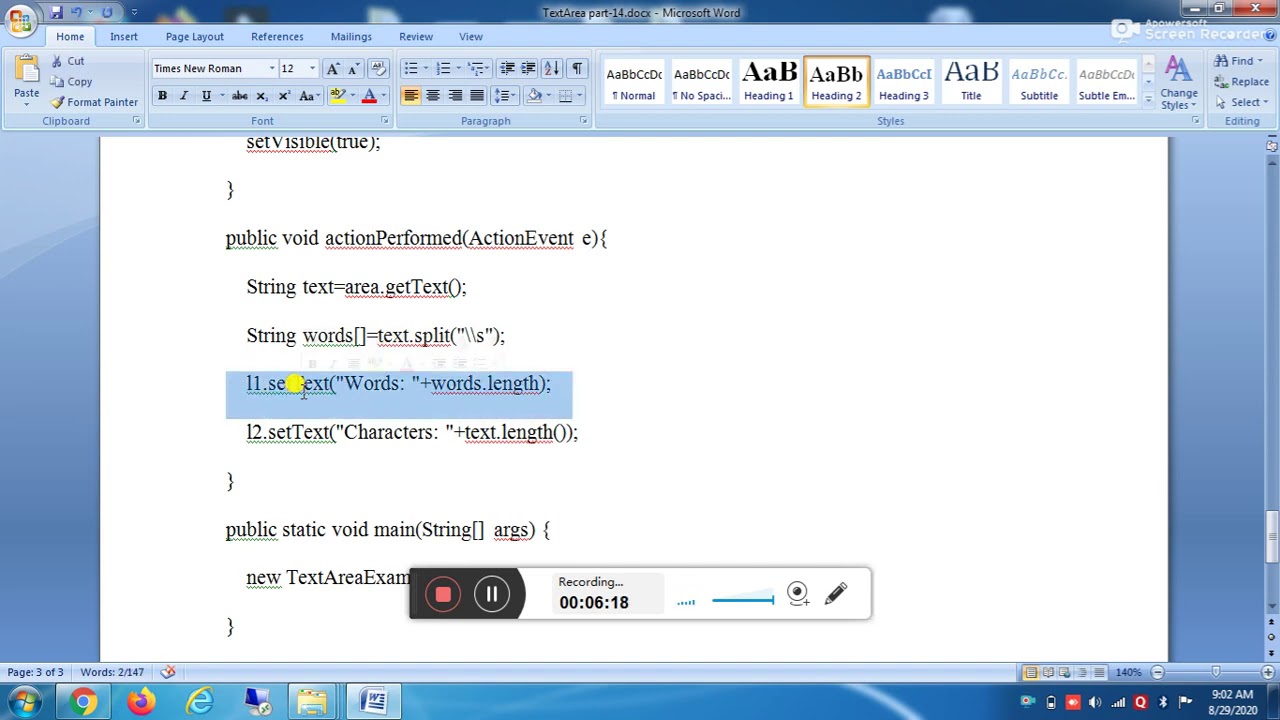Open the font color dropdown arrow
The image size is (1280, 720).
pyautogui.click(x=383, y=96)
